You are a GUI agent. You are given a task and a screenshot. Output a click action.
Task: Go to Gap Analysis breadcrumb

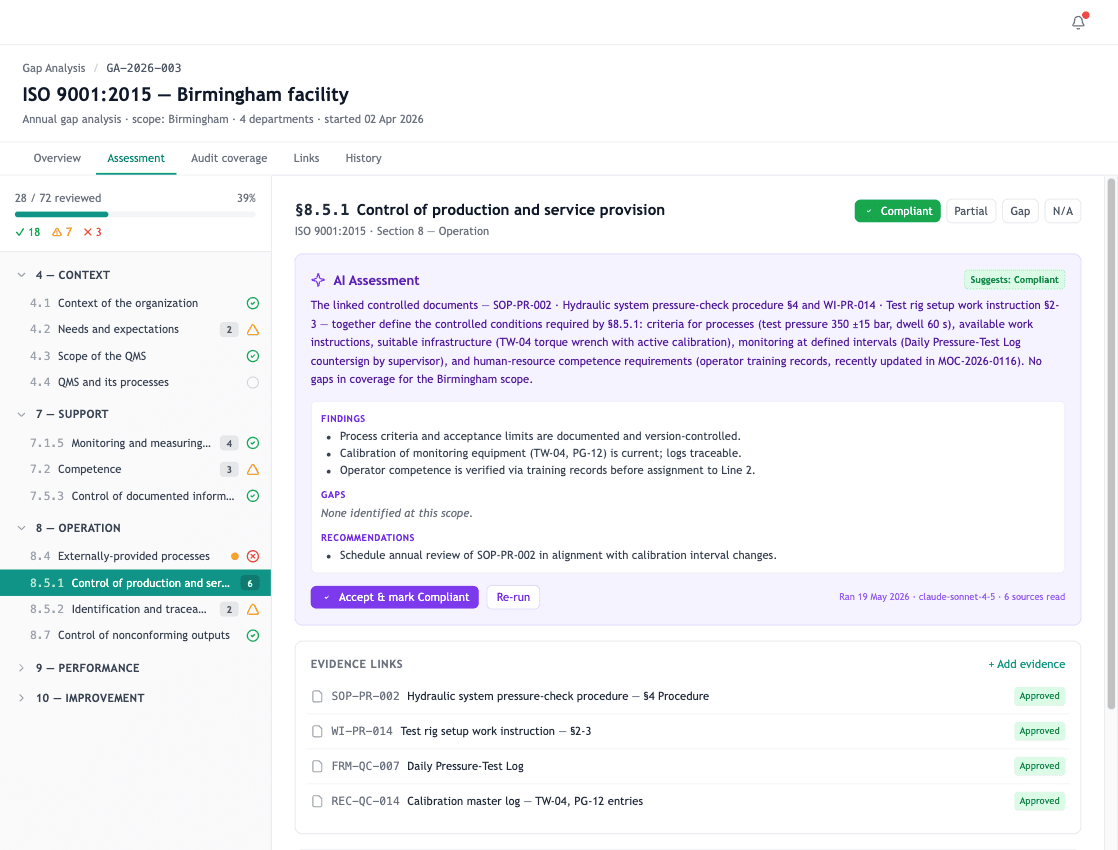coord(53,68)
